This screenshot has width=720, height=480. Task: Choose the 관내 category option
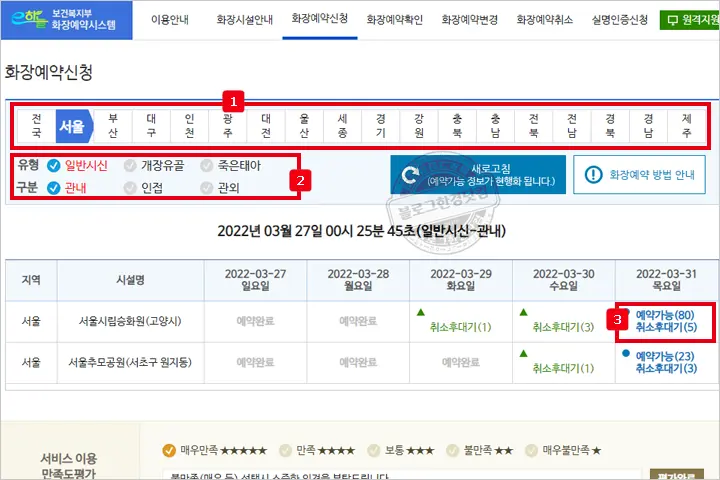pyautogui.click(x=67, y=188)
